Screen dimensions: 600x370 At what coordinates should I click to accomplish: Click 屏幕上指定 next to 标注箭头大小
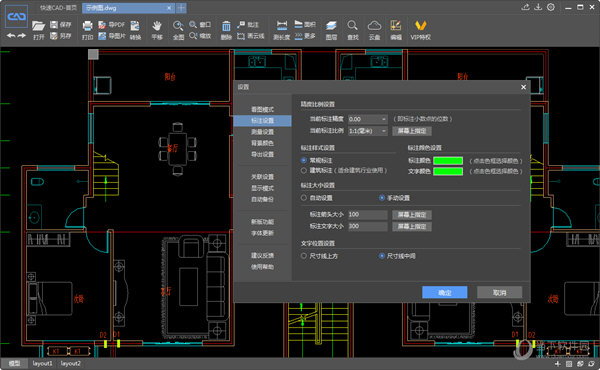pos(412,215)
